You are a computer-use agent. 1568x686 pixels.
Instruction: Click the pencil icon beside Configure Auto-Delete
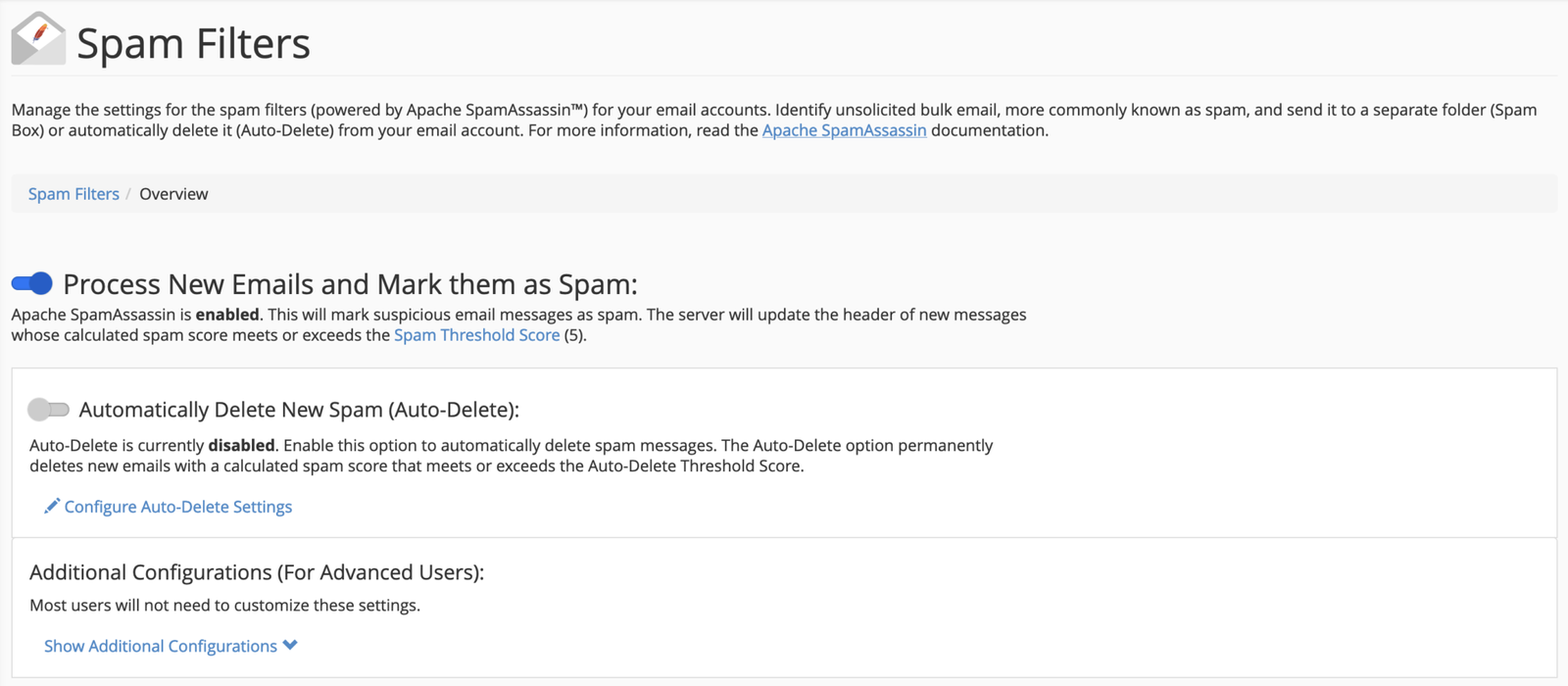[52, 506]
